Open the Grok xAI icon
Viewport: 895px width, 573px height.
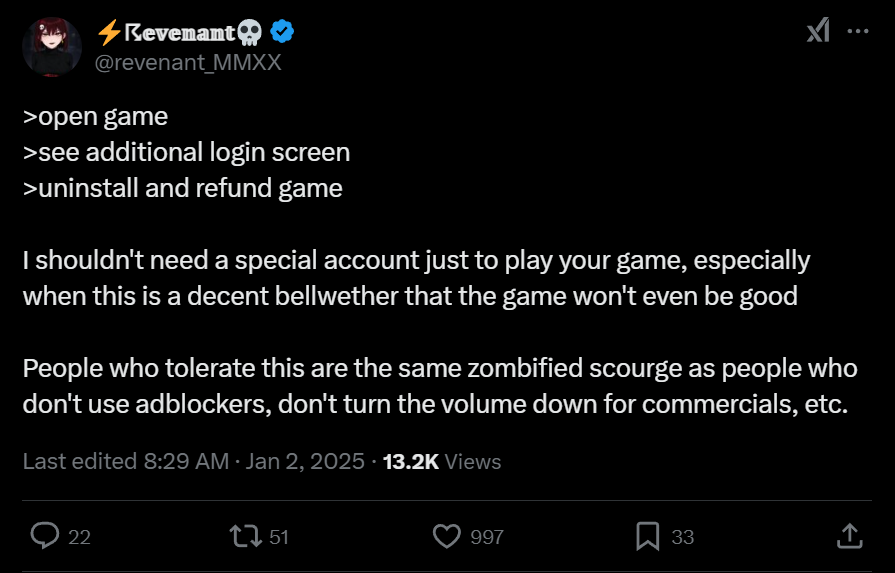817,31
